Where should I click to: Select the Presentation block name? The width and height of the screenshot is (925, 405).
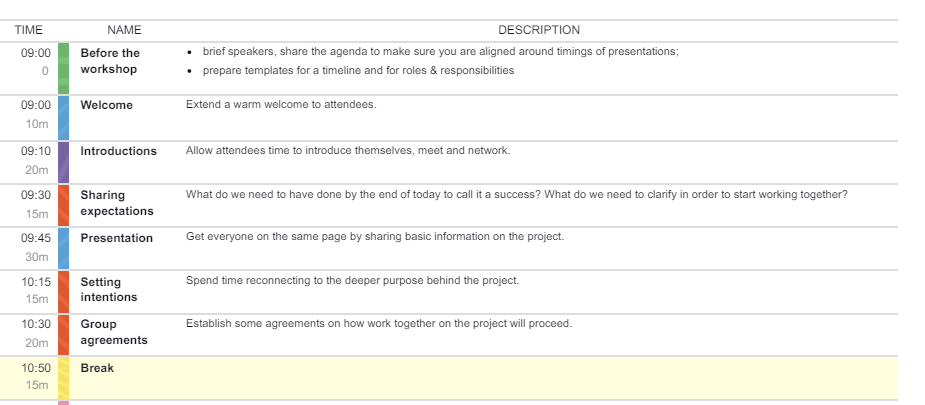(117, 238)
